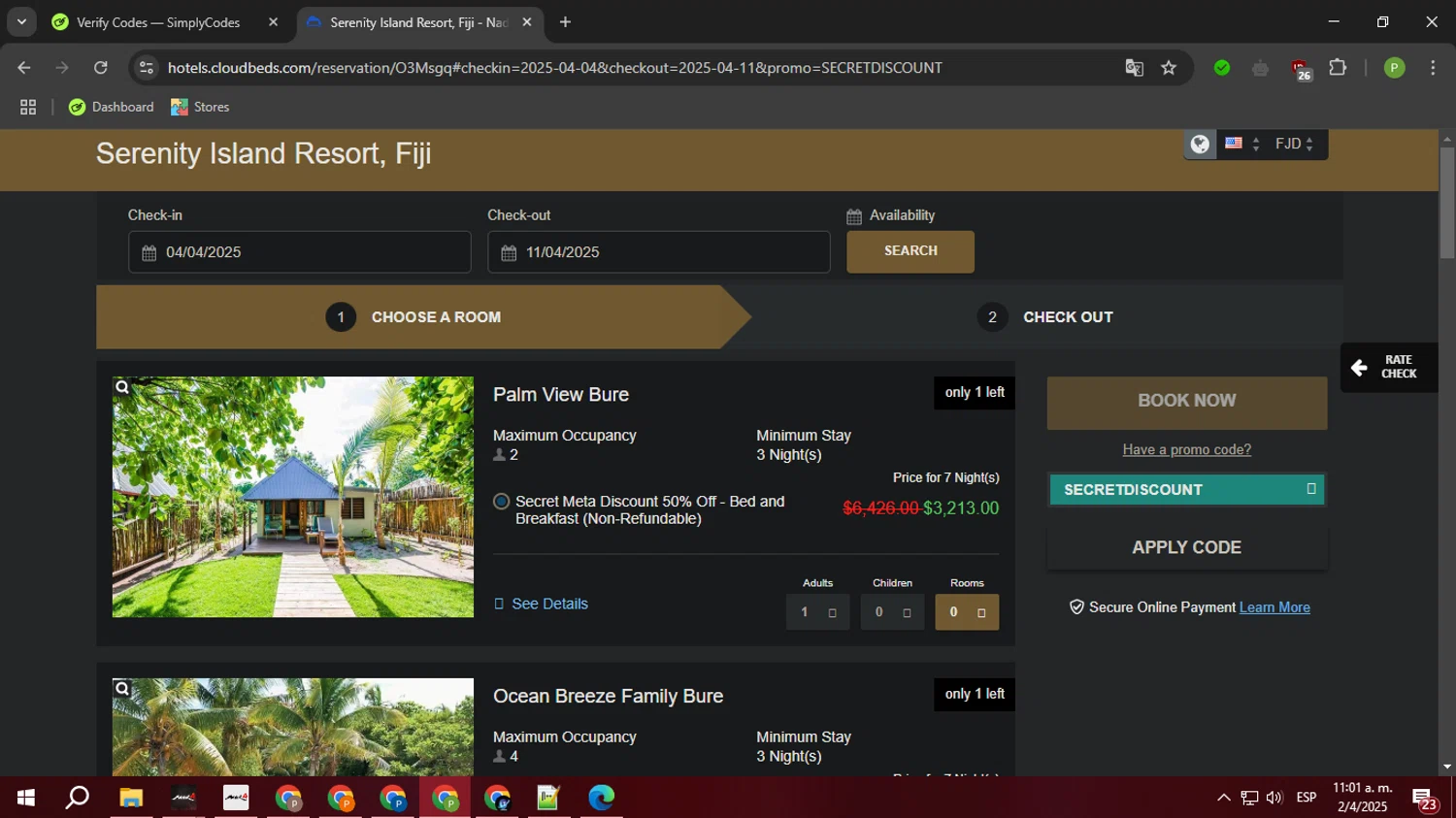Click the SEARCH availability button
Image resolution: width=1456 pixels, height=818 pixels.
910,251
